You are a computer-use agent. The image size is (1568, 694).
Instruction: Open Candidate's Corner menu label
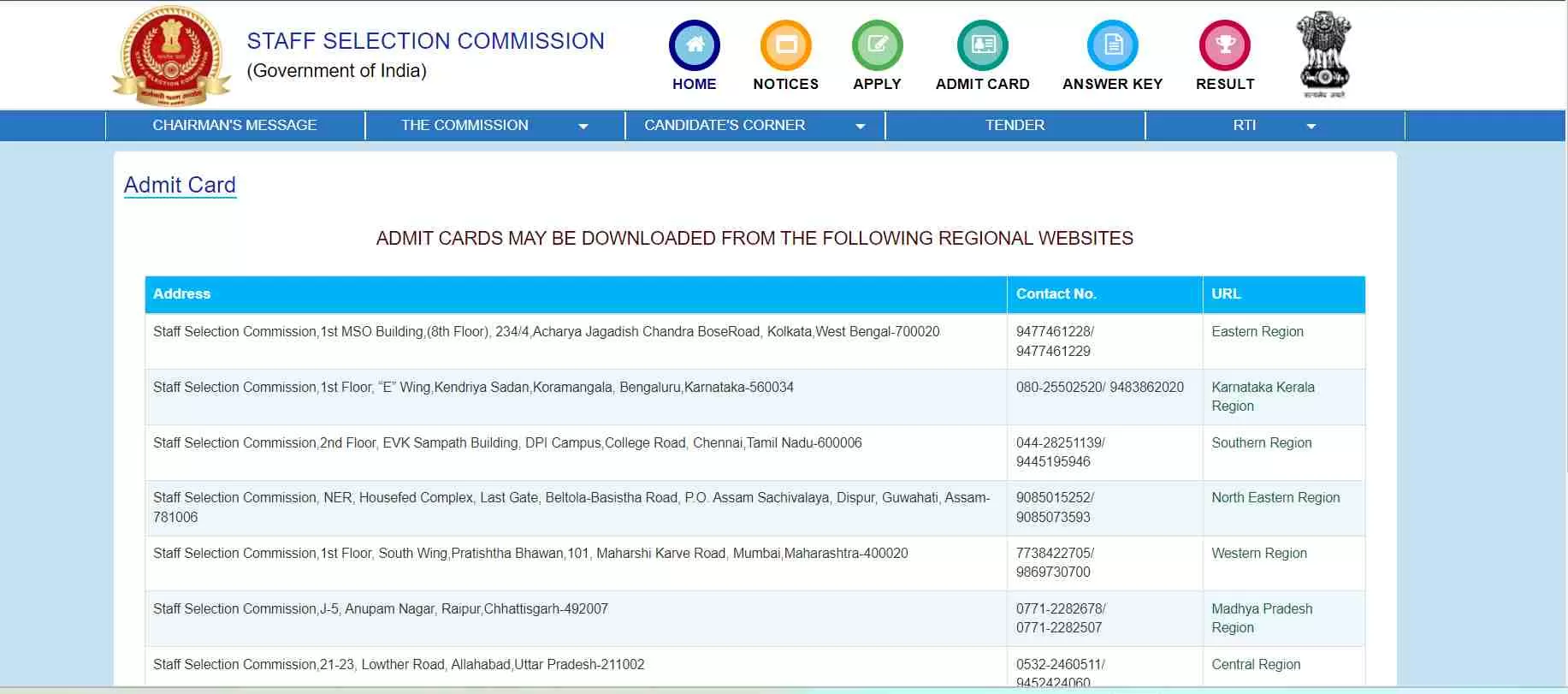coord(725,125)
